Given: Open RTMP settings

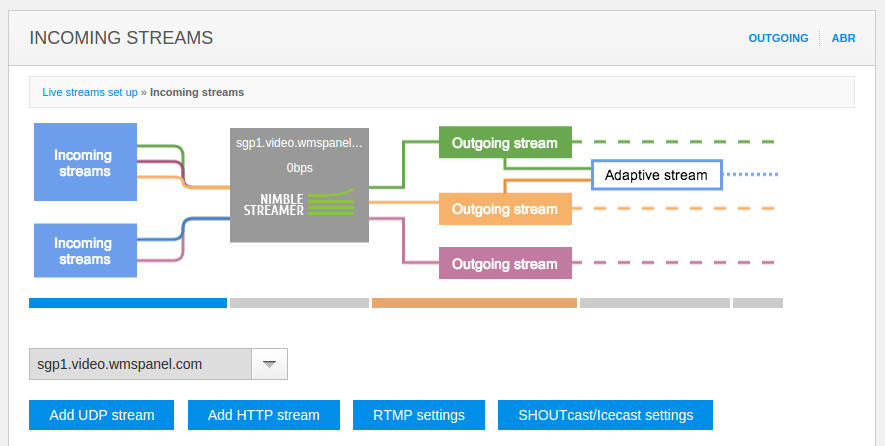Looking at the screenshot, I should point(419,415).
